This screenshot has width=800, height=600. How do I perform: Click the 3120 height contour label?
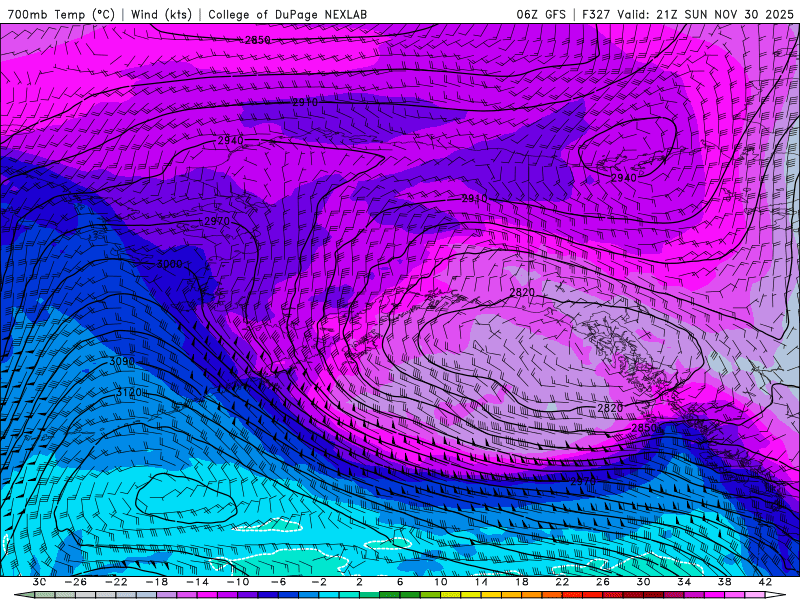[x=129, y=392]
